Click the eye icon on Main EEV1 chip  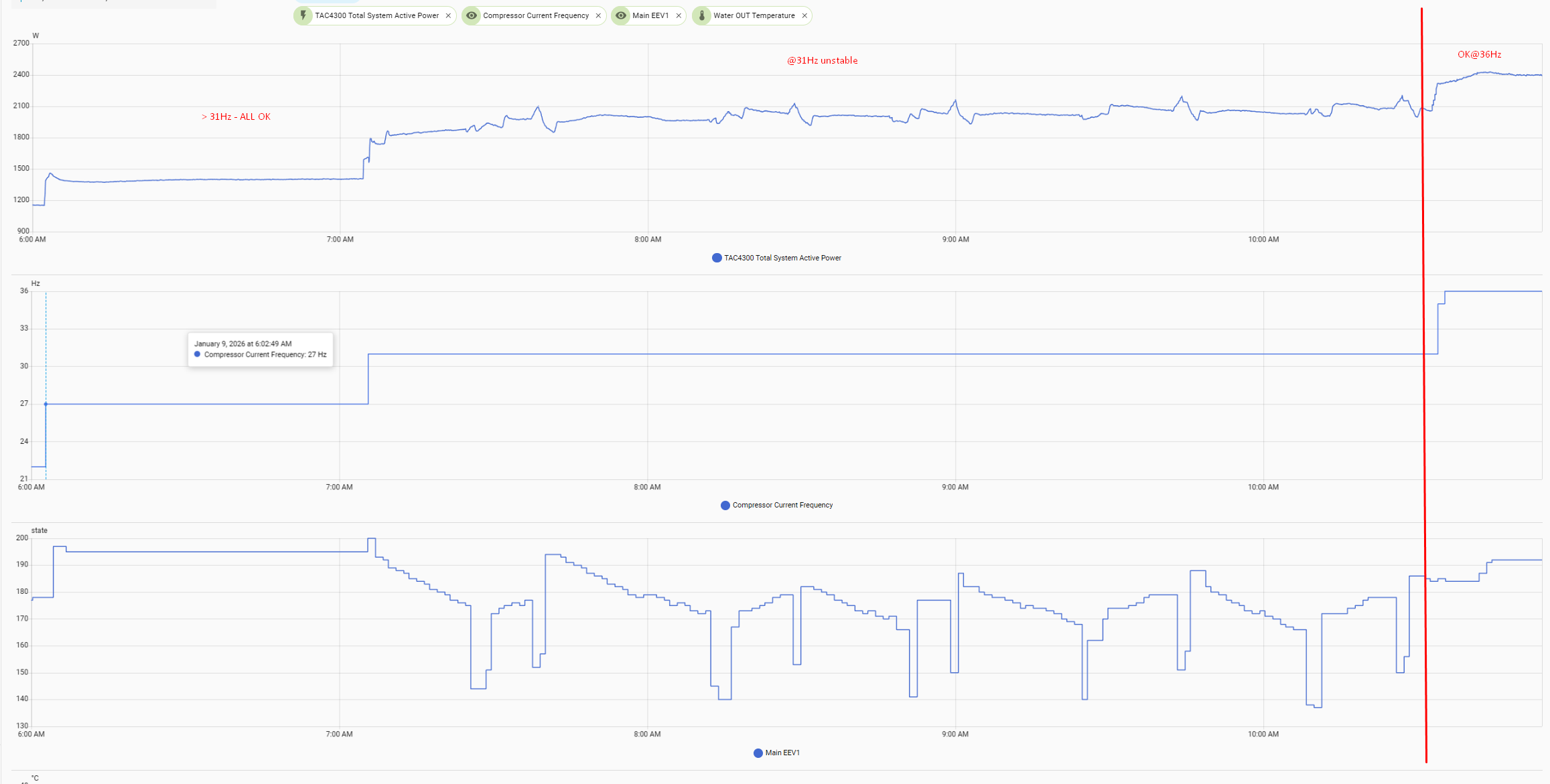pos(621,15)
